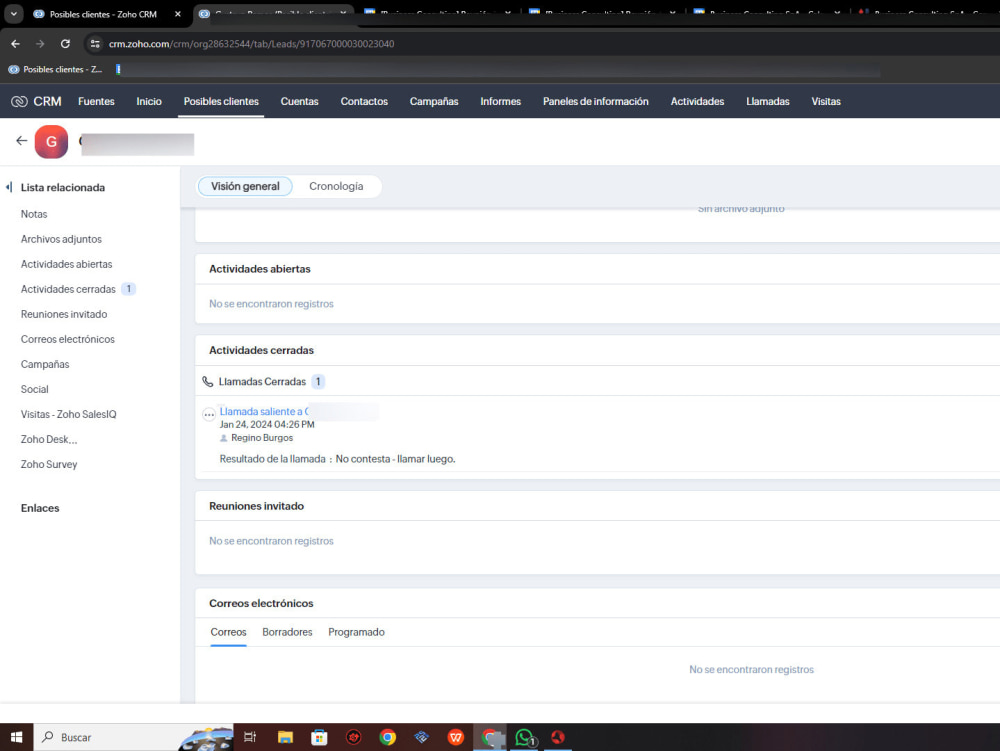Jump to Archivos adjuntos in related list
This screenshot has width=1000, height=751.
click(x=61, y=239)
